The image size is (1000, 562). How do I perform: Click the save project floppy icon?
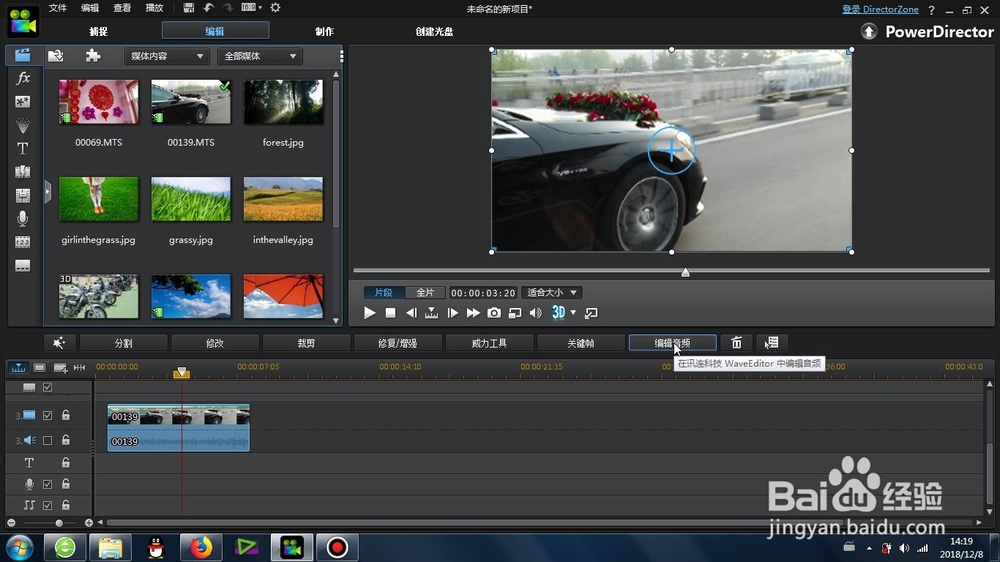point(188,8)
